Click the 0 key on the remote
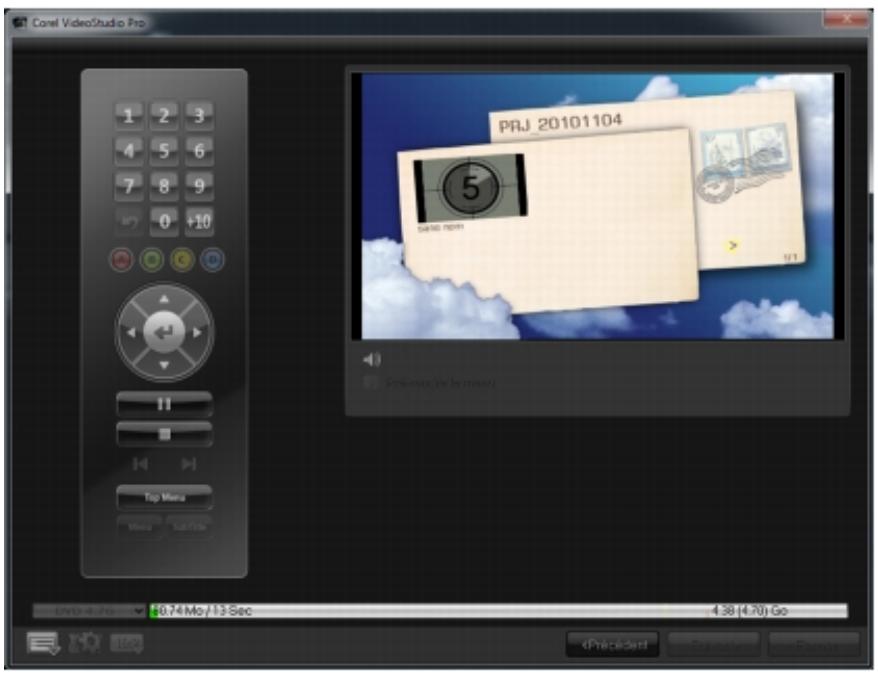Screen dimensions: 878x679 click(164, 222)
